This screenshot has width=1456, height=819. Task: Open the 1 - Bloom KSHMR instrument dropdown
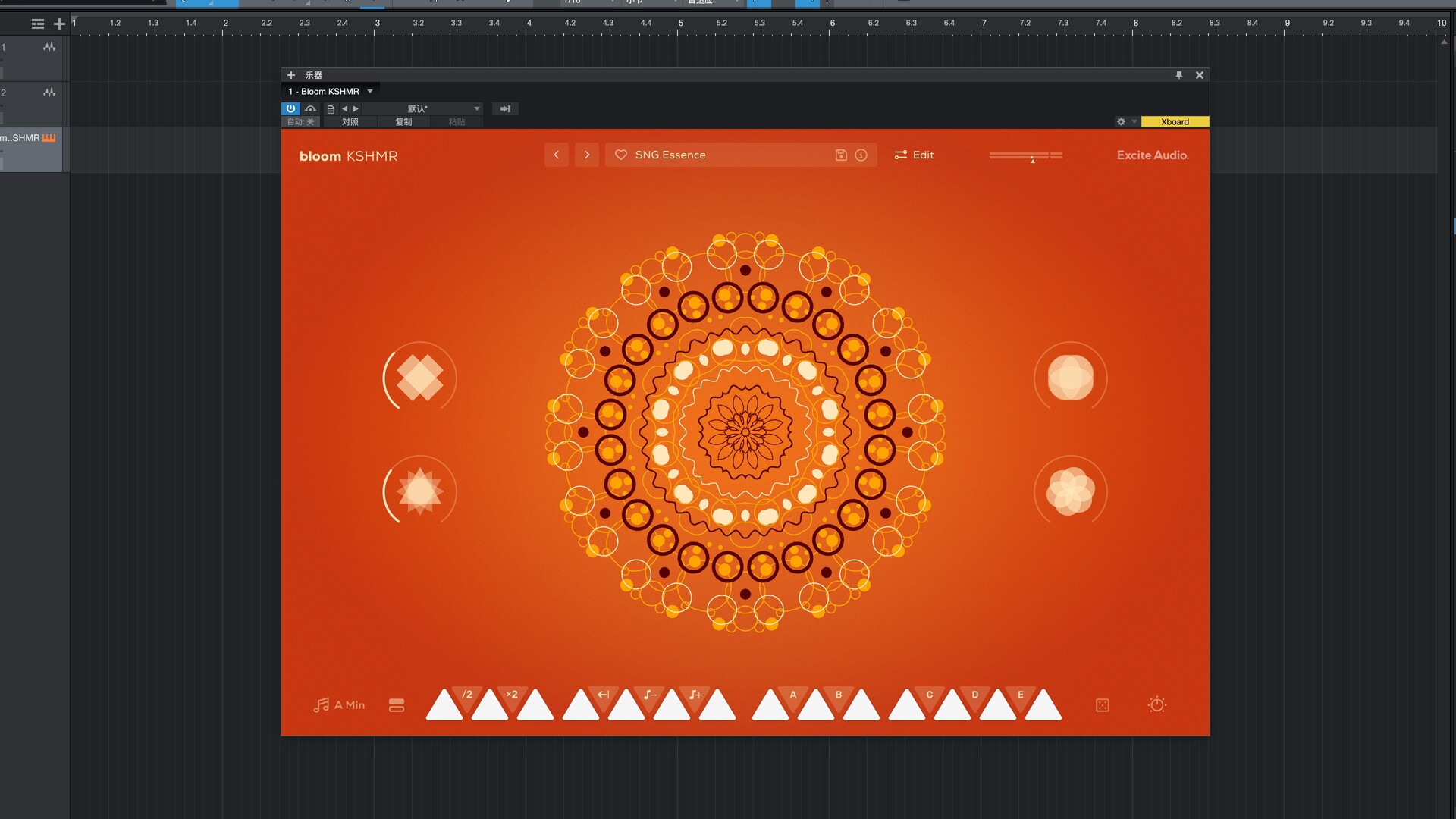(331, 91)
